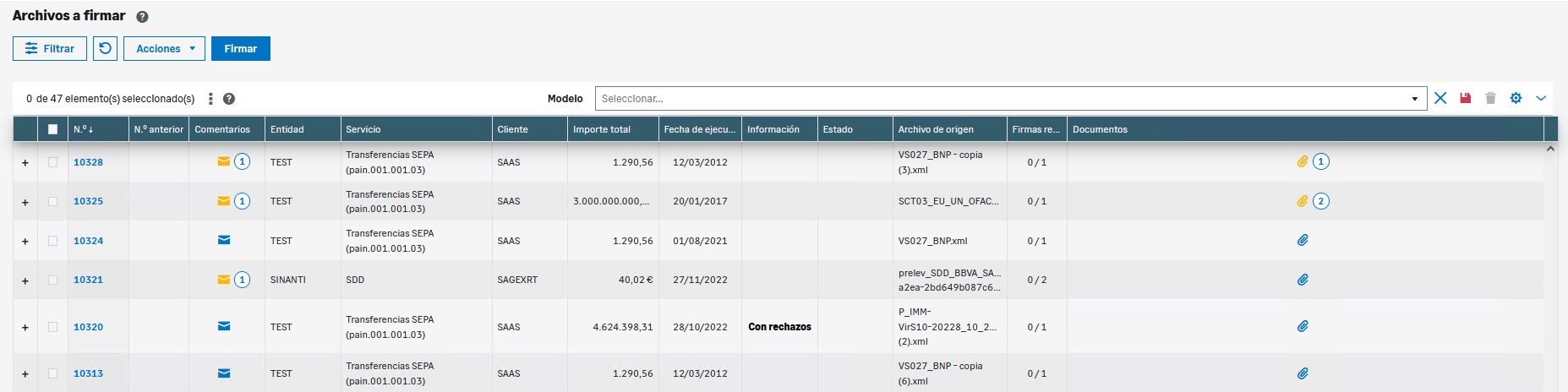
Task: Clear the model selection with the X icon
Action: (1440, 98)
